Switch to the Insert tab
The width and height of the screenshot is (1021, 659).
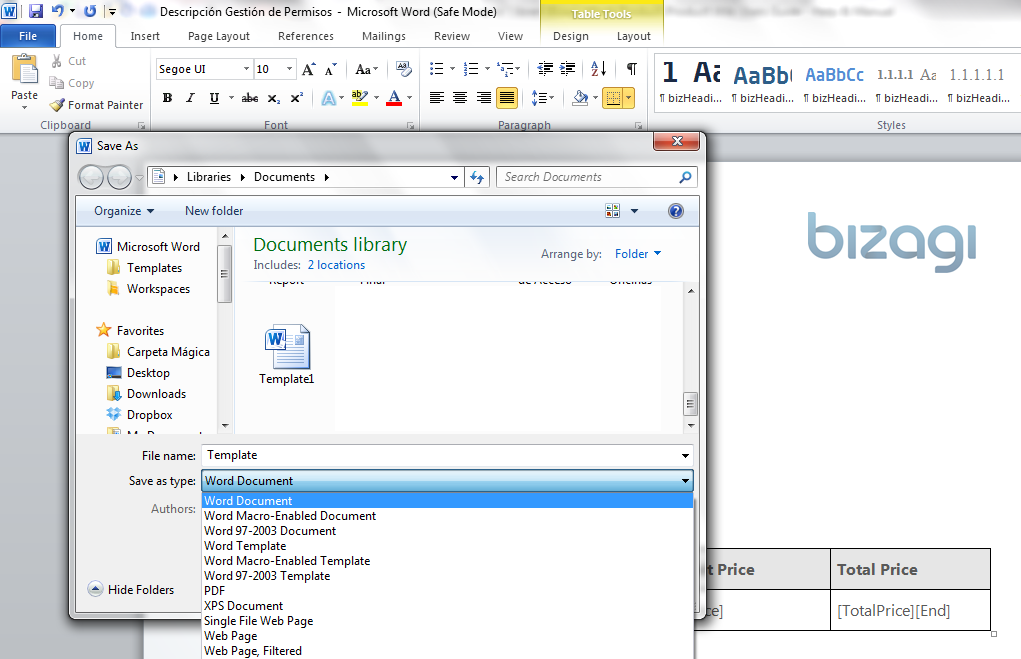[x=145, y=36]
